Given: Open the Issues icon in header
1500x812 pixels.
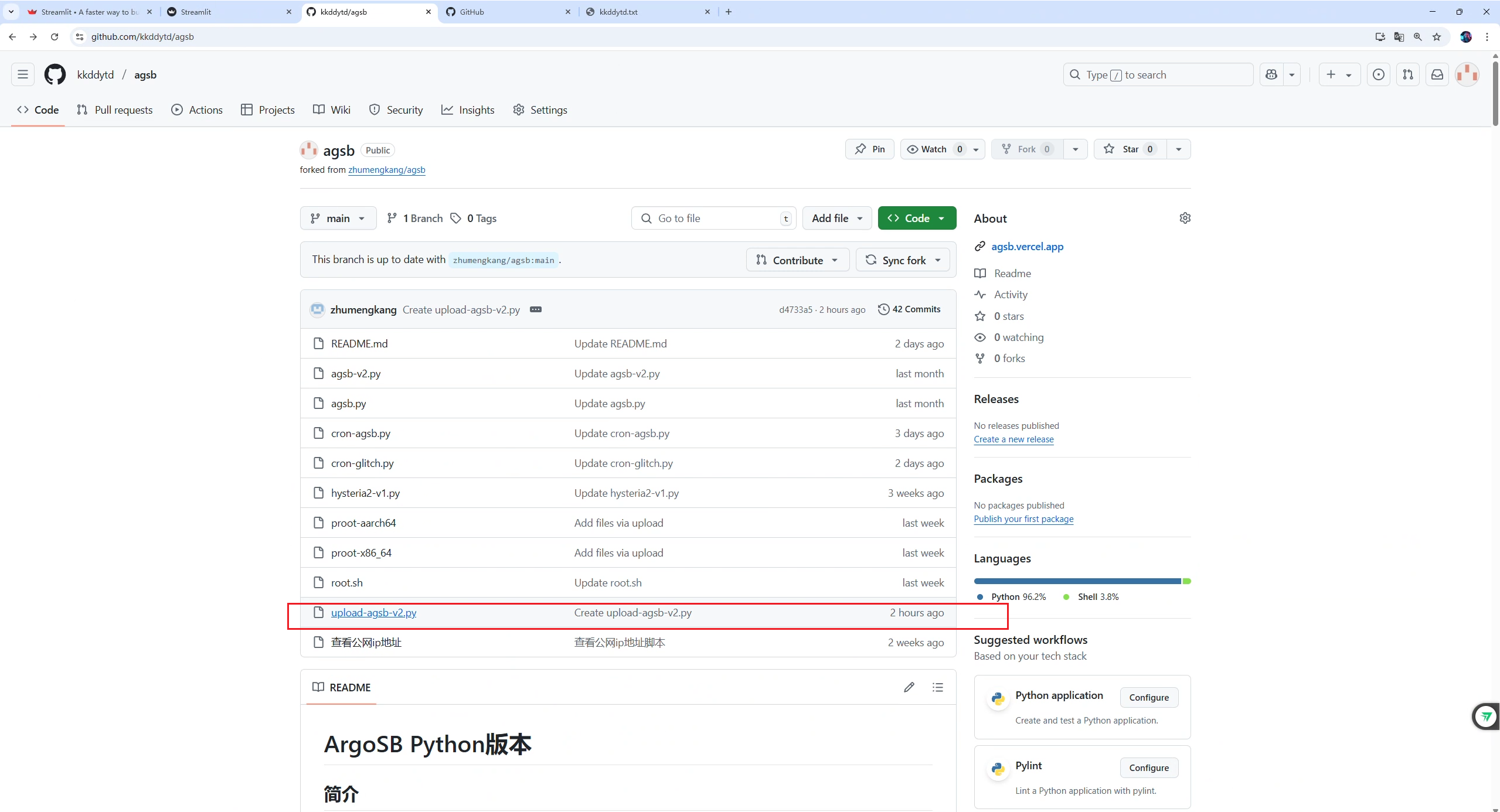Looking at the screenshot, I should pyautogui.click(x=1379, y=74).
